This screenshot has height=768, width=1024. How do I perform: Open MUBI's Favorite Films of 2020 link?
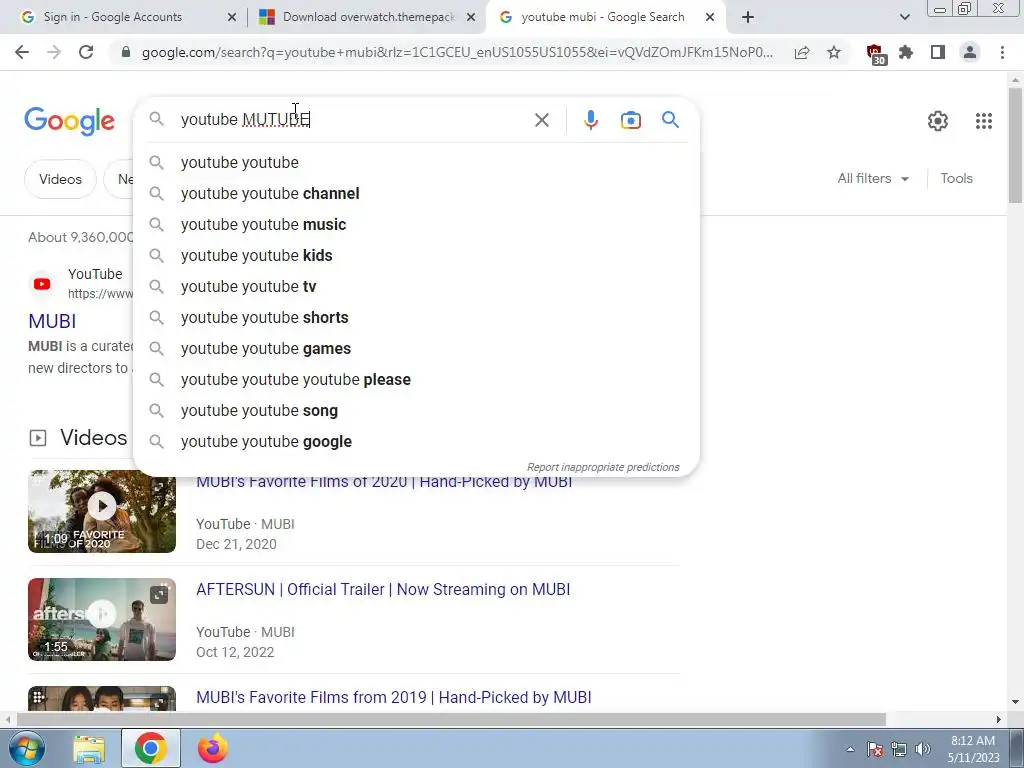(x=384, y=483)
